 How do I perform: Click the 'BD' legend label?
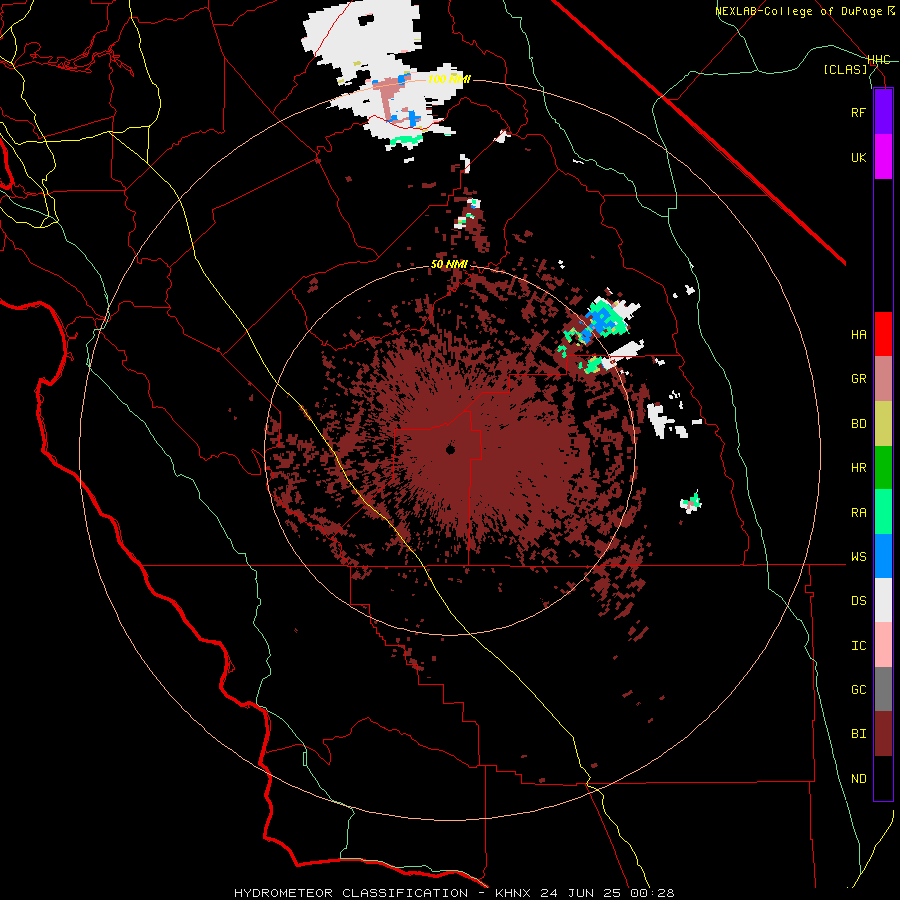[x=858, y=424]
